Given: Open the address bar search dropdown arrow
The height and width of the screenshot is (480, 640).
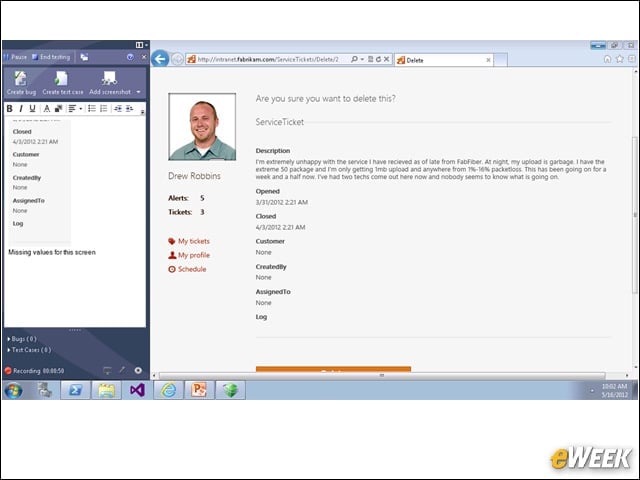Looking at the screenshot, I should pyautogui.click(x=362, y=60).
